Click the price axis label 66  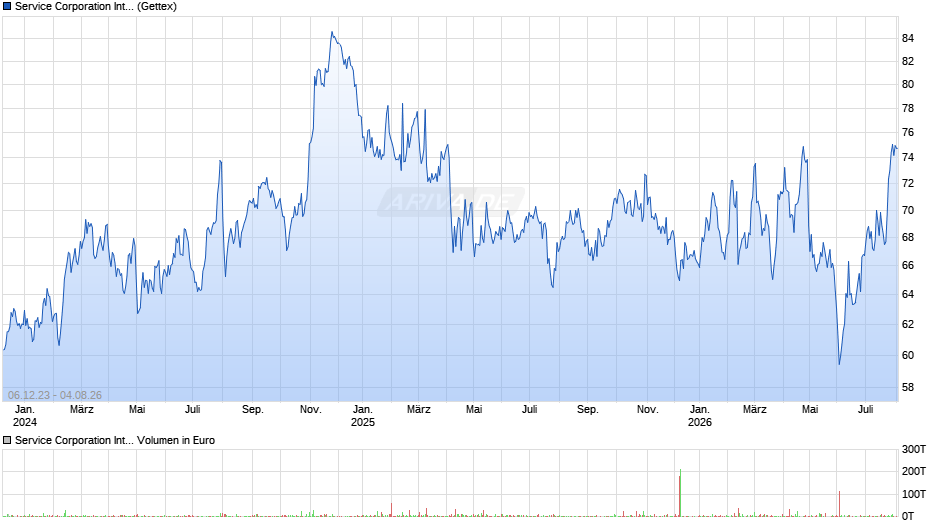[x=908, y=265]
